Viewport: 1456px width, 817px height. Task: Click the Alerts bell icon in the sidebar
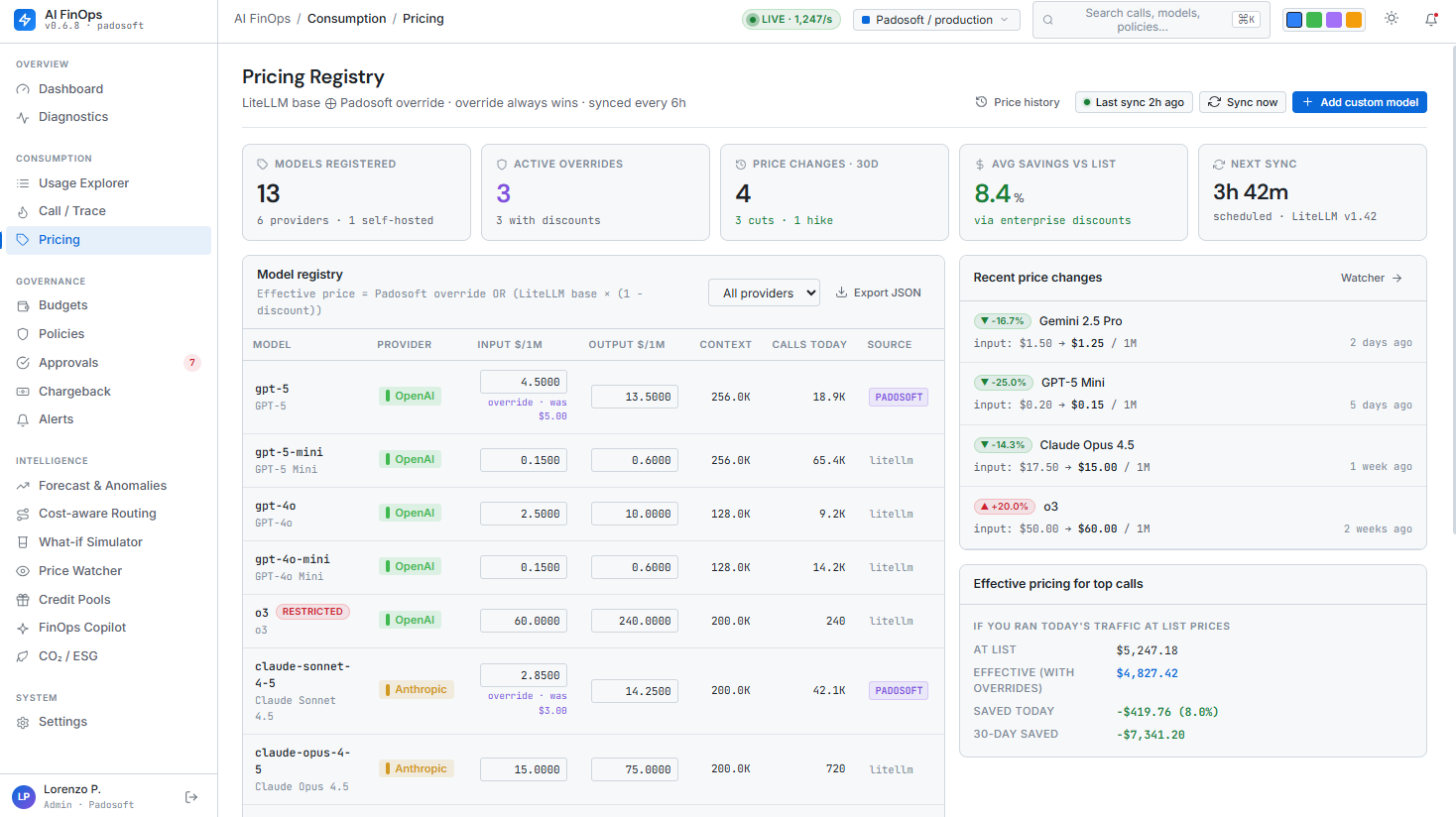pyautogui.click(x=23, y=419)
